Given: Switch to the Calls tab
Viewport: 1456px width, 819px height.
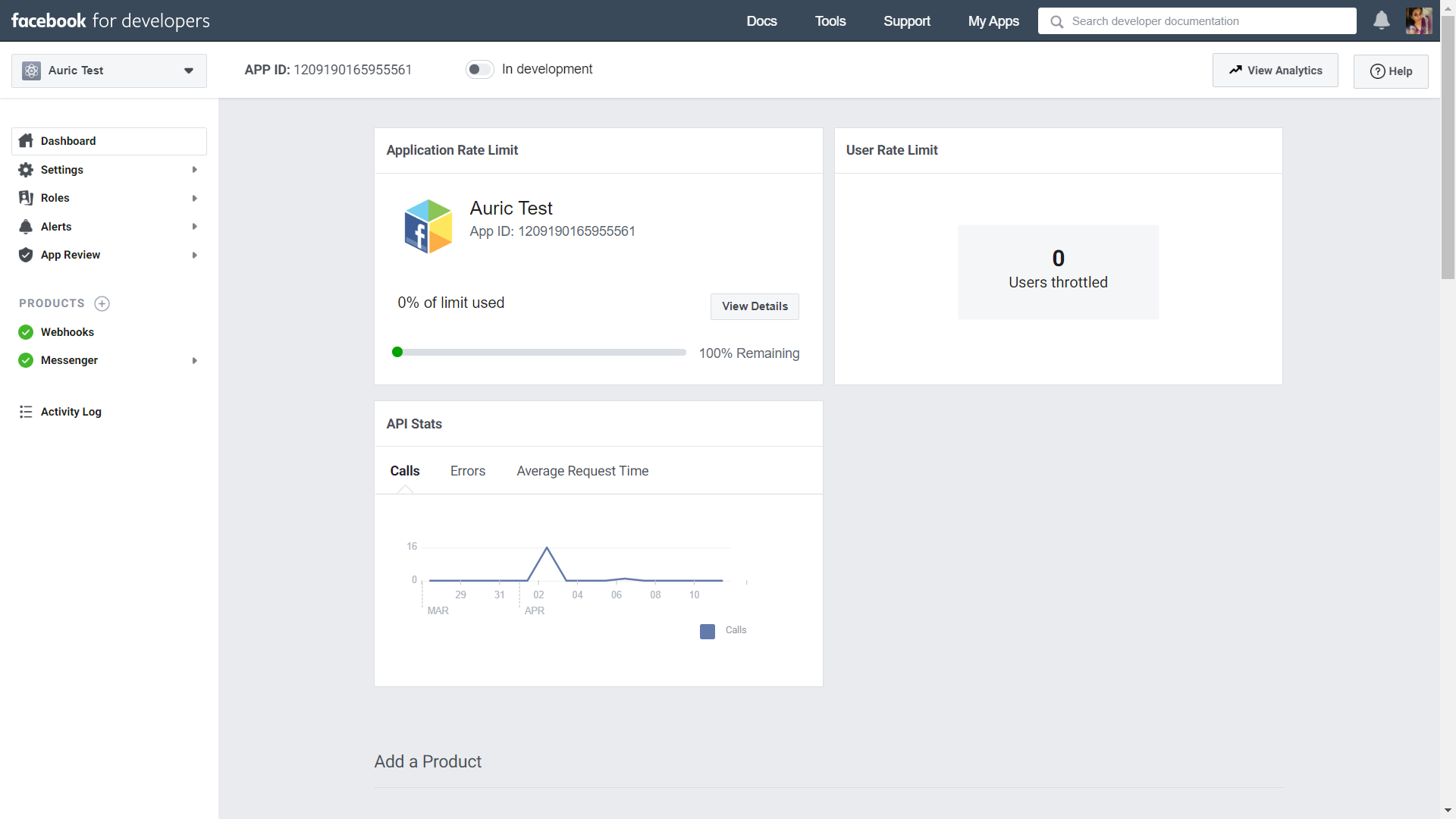Looking at the screenshot, I should [x=405, y=471].
